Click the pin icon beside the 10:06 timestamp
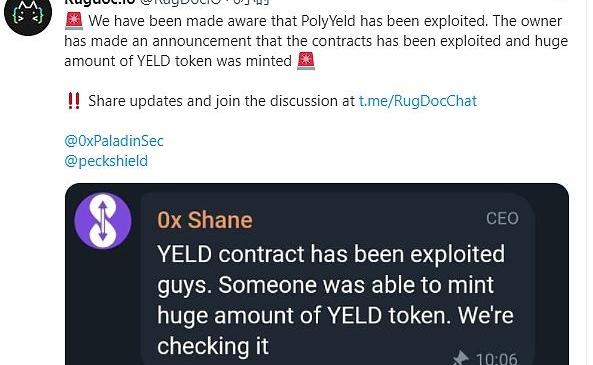This screenshot has width=593, height=365. 461,358
